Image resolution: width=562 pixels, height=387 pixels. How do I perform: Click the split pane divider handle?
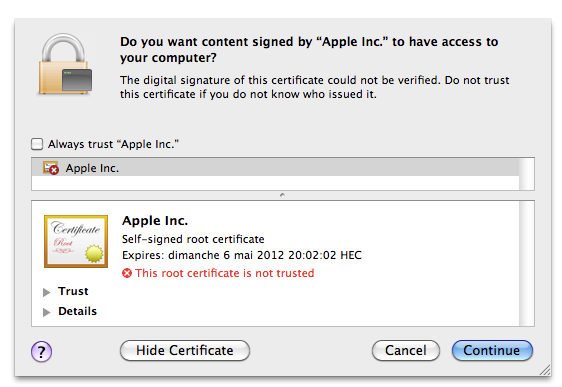282,195
